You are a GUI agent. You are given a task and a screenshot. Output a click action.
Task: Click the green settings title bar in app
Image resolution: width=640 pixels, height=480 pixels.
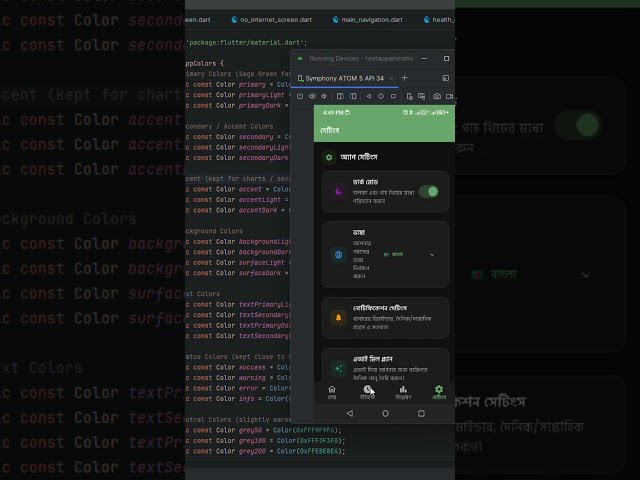coord(384,130)
